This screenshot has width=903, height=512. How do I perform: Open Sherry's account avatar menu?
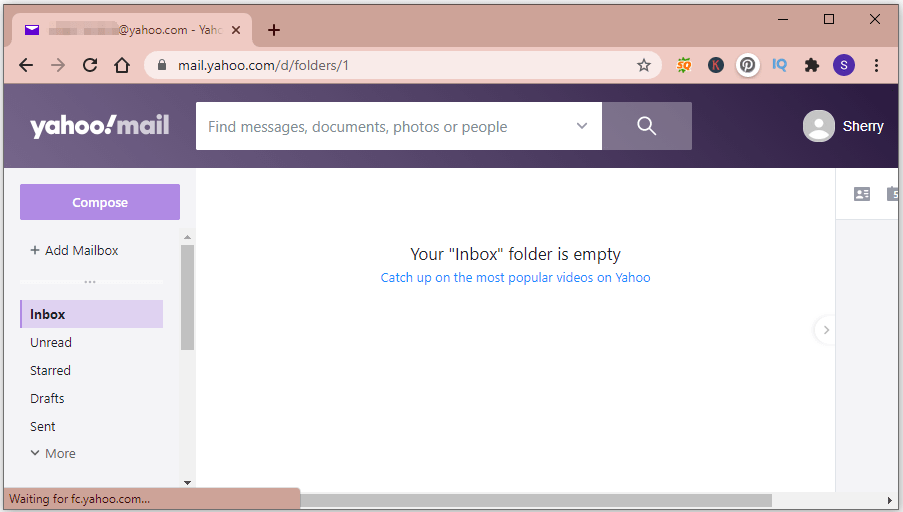coord(818,126)
